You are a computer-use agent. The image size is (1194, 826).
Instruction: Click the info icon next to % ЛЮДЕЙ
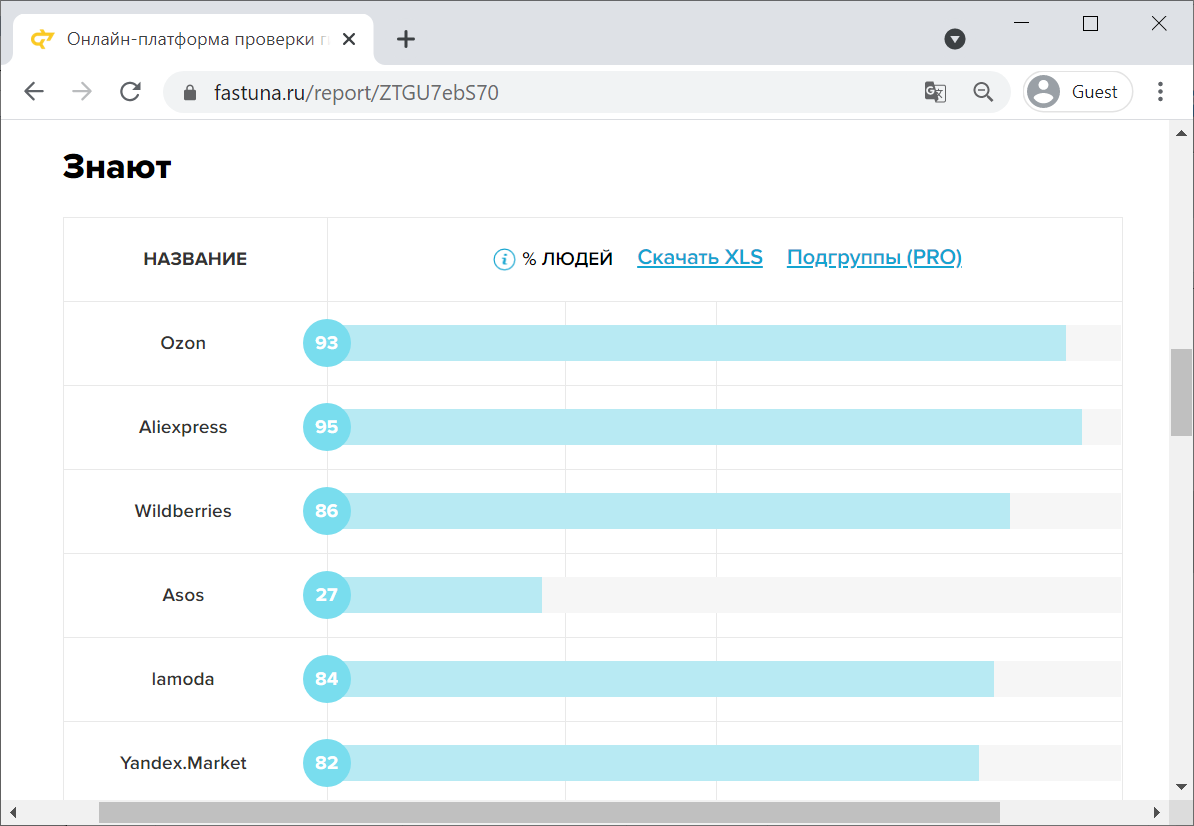click(x=504, y=260)
